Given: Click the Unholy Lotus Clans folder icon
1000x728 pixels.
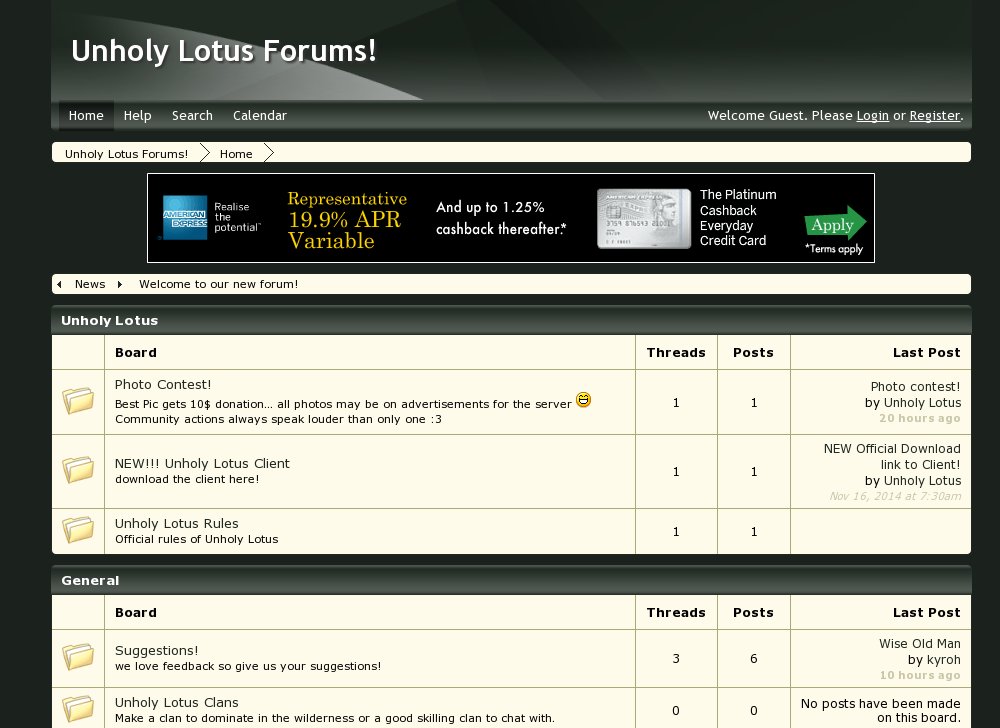Looking at the screenshot, I should 78,709.
